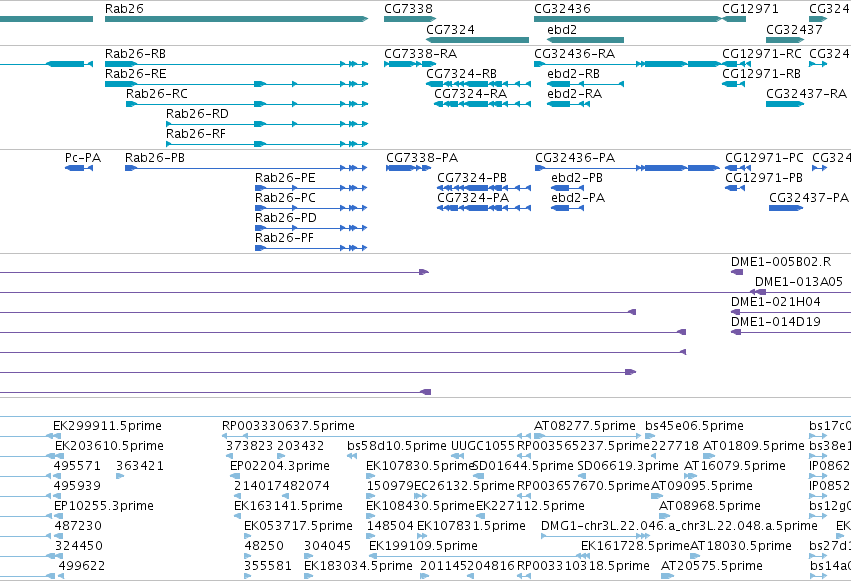Select the DME1-005B02.R clone
851x581 pixels.
coord(737,272)
